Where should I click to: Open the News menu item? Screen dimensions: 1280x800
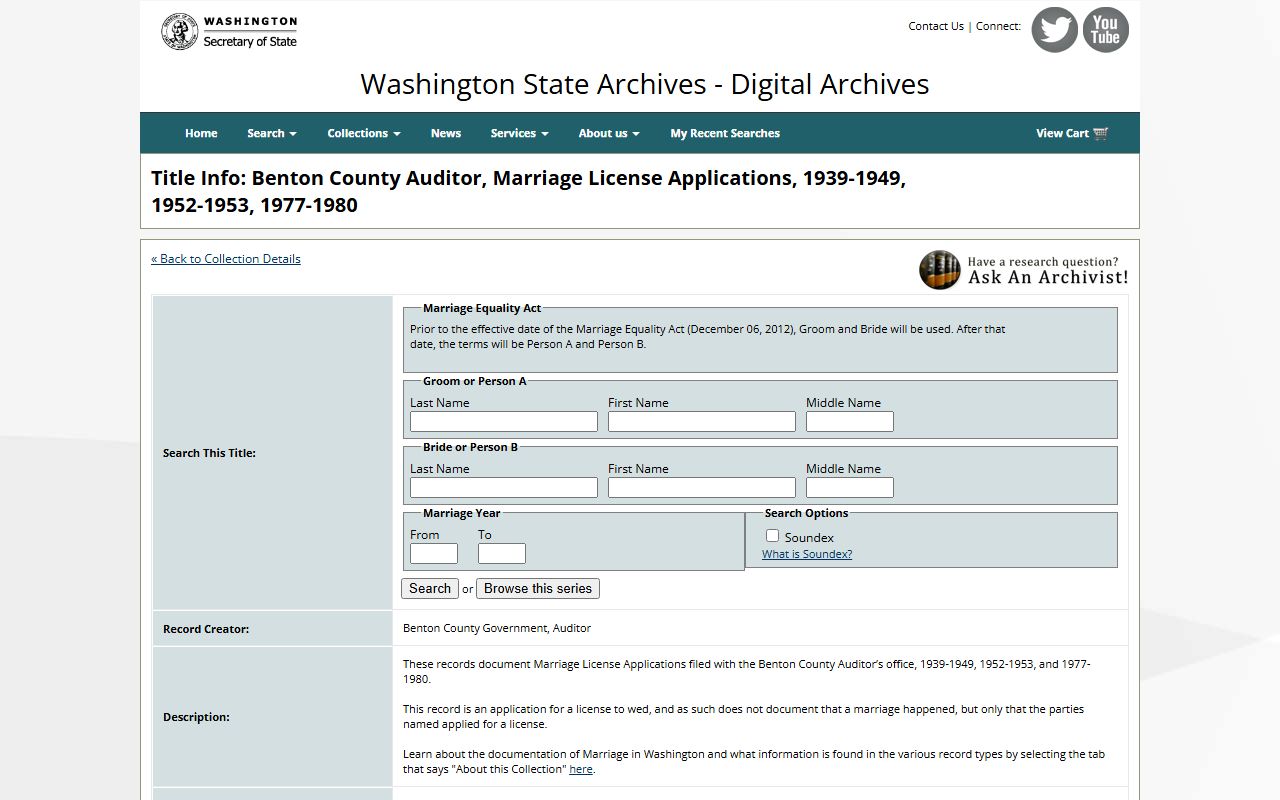[x=446, y=133]
